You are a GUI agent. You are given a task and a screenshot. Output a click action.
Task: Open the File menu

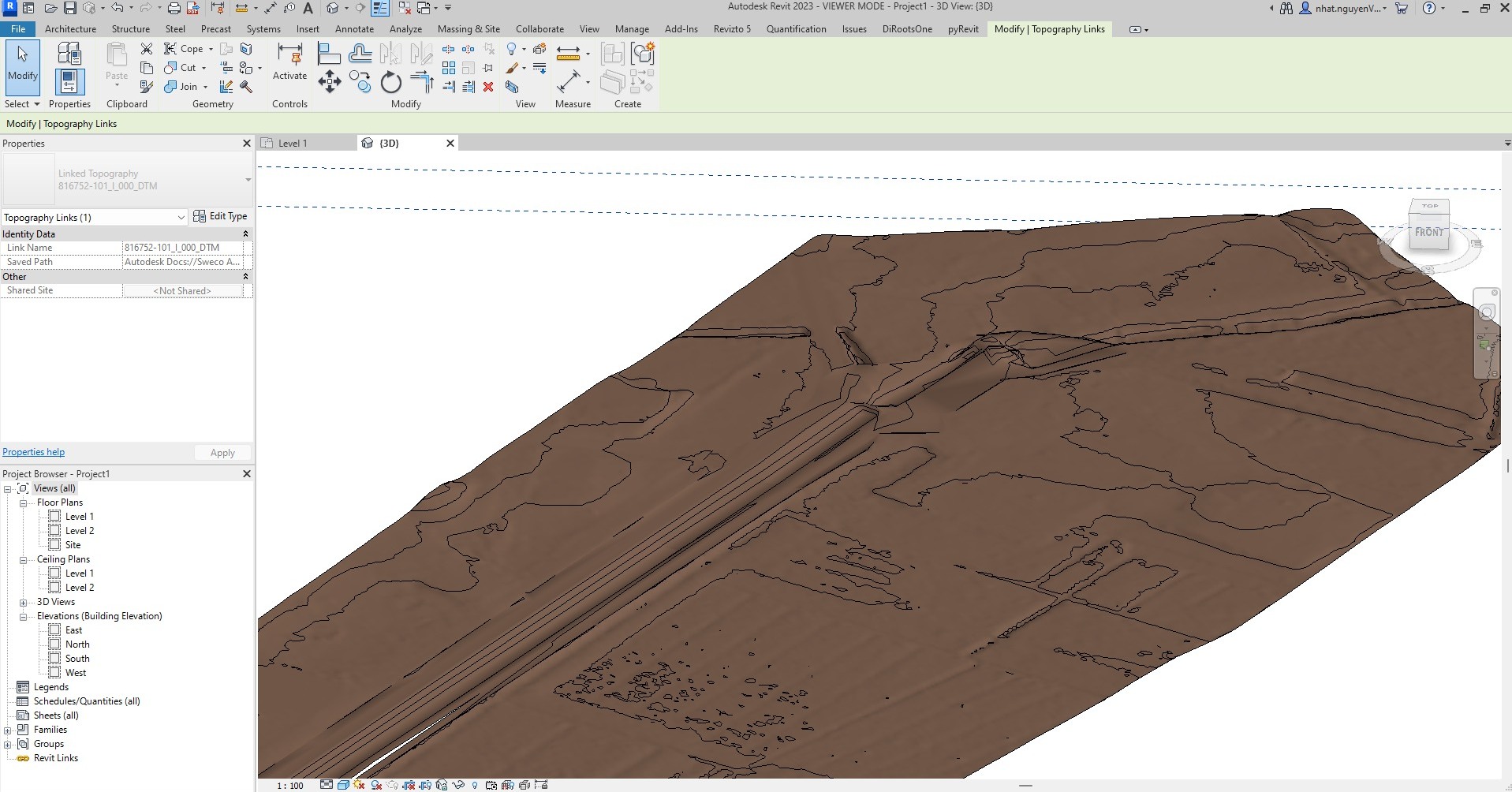pyautogui.click(x=18, y=29)
